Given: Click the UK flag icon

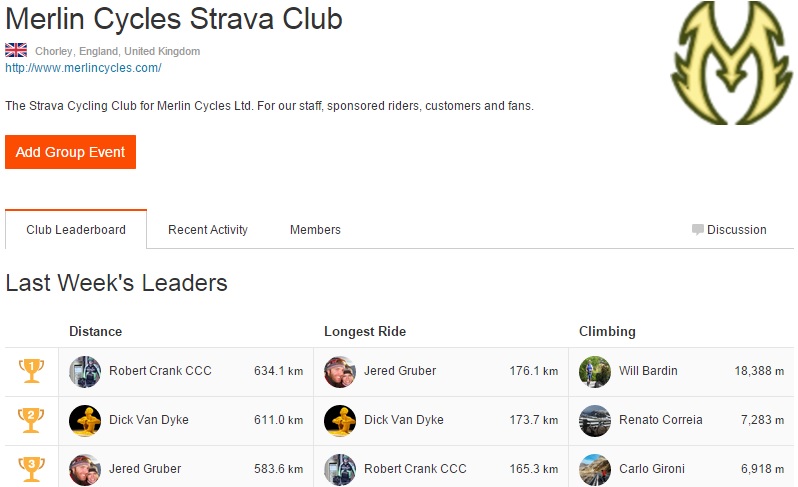Looking at the screenshot, I should pyautogui.click(x=16, y=50).
